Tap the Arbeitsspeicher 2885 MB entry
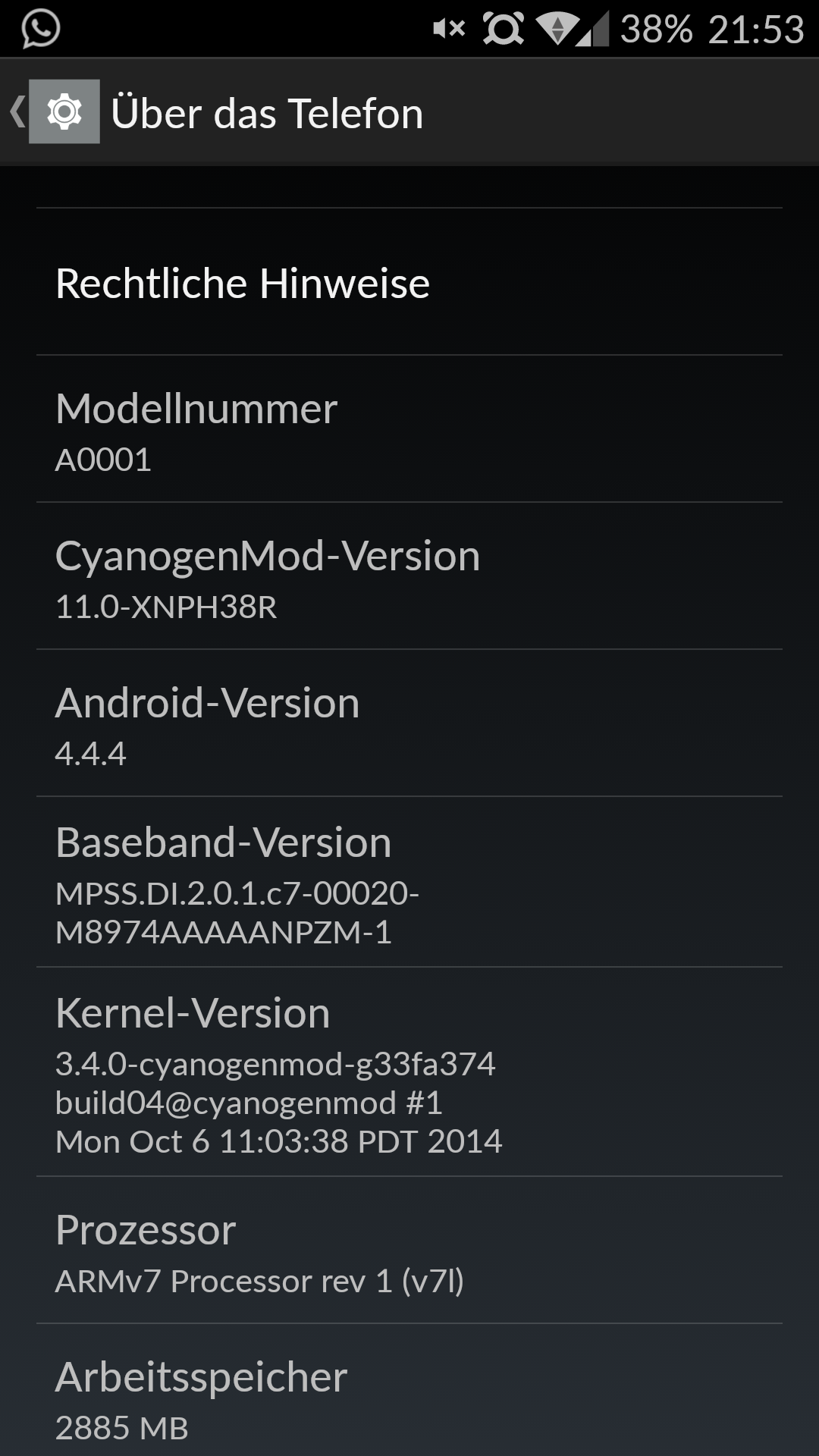Screen dimensions: 819x1456 (409, 1391)
